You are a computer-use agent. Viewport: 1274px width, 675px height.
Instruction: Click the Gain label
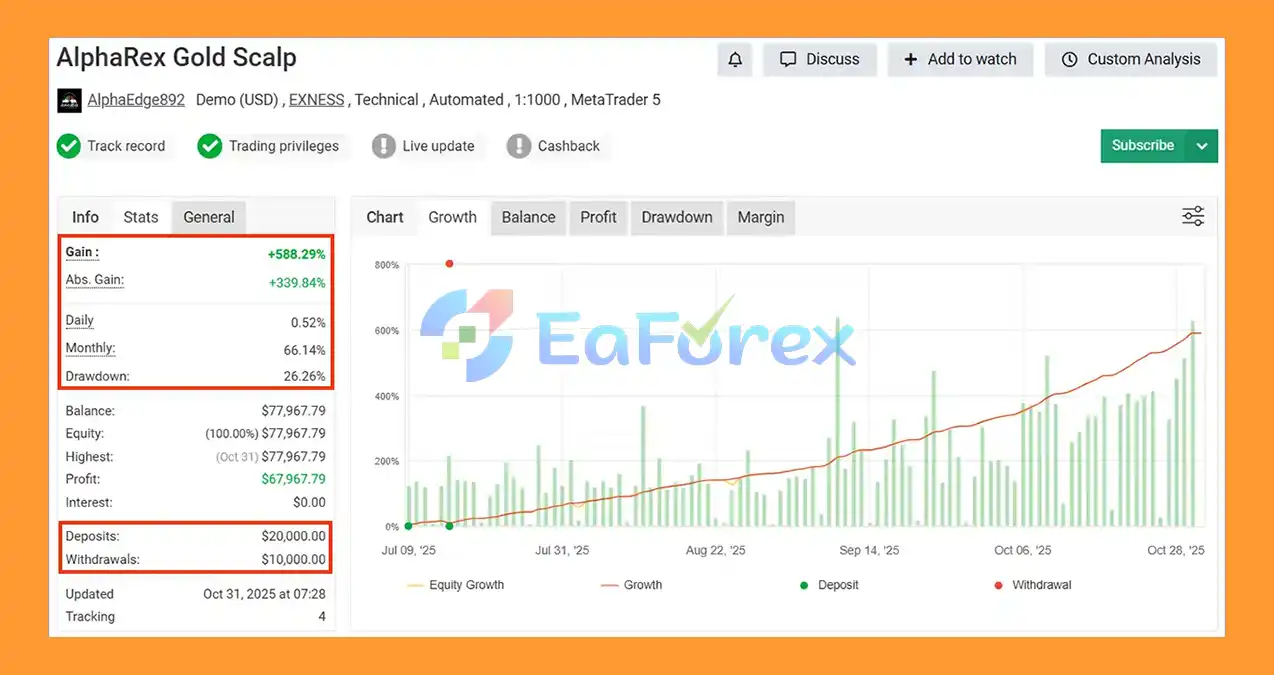(82, 253)
